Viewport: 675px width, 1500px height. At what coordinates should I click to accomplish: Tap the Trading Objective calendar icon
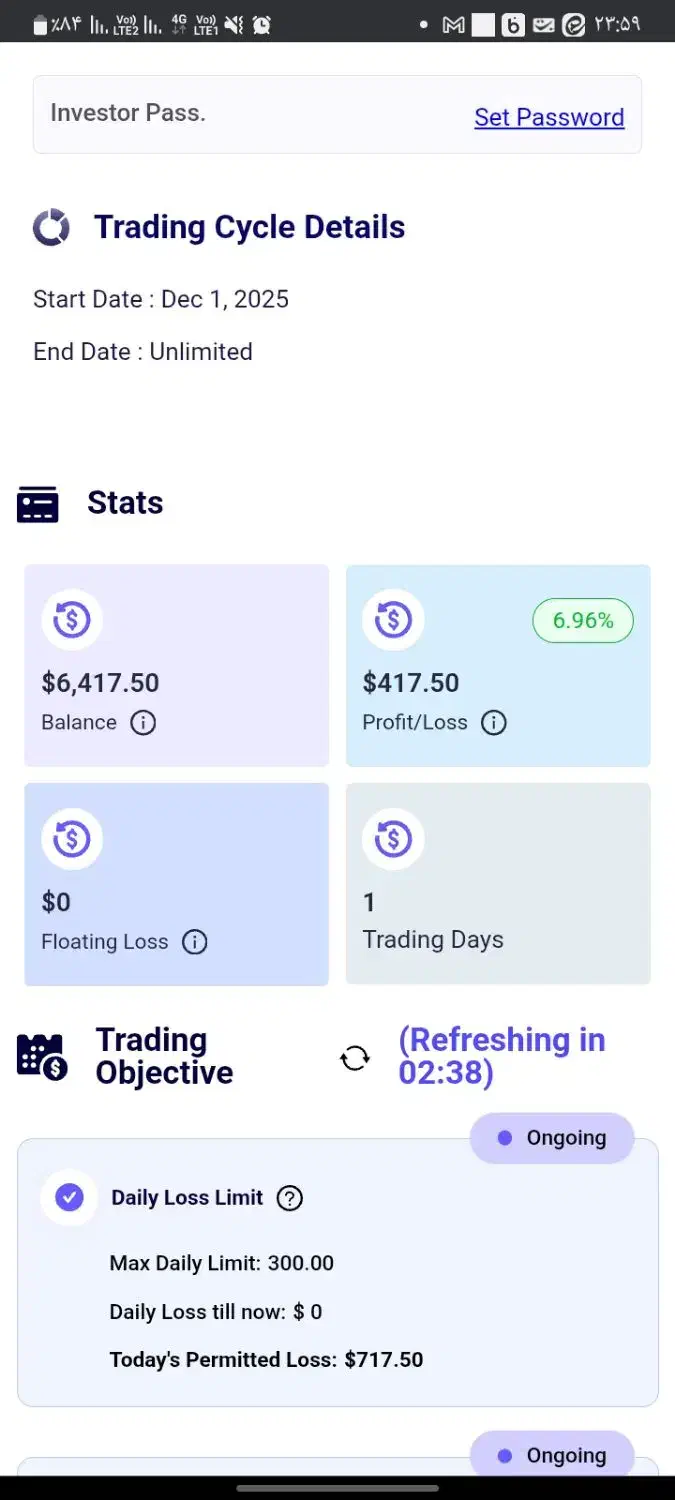42,1056
